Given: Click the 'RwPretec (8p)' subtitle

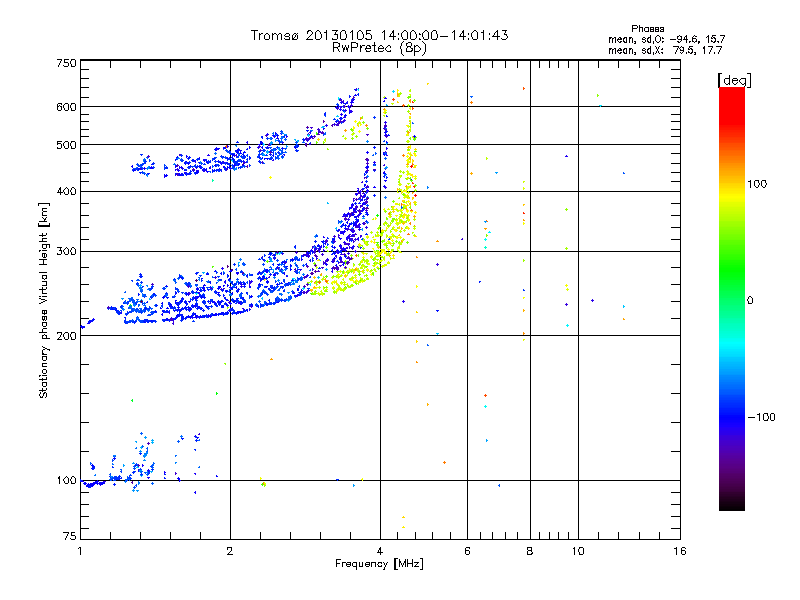Looking at the screenshot, I should (379, 48).
